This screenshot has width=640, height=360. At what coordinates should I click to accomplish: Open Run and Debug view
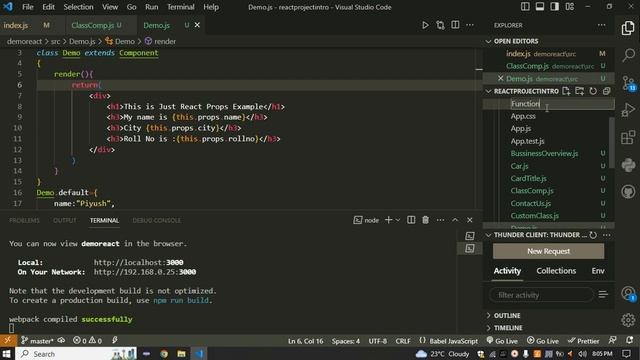click(x=628, y=110)
